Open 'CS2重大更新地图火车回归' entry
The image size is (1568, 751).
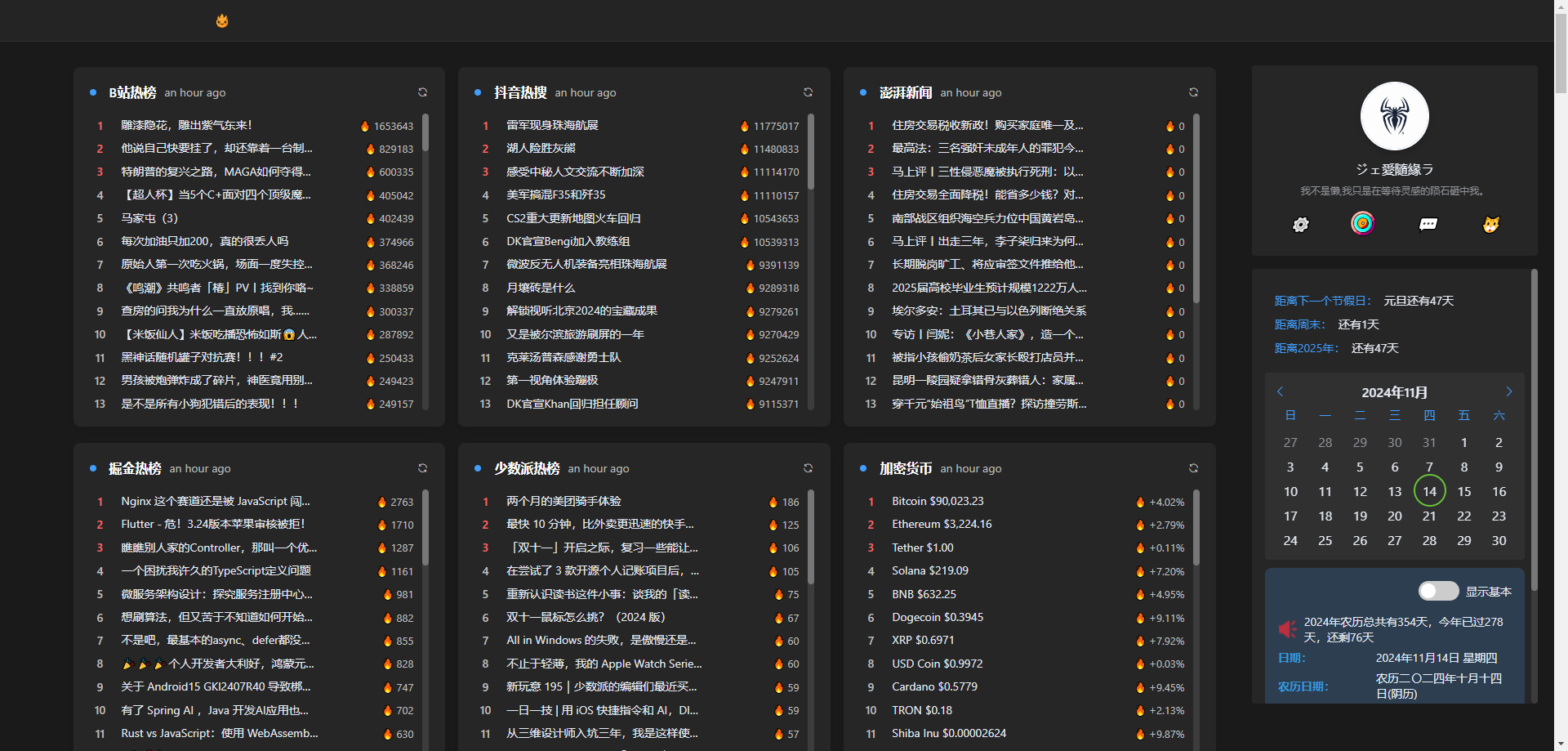tap(573, 218)
